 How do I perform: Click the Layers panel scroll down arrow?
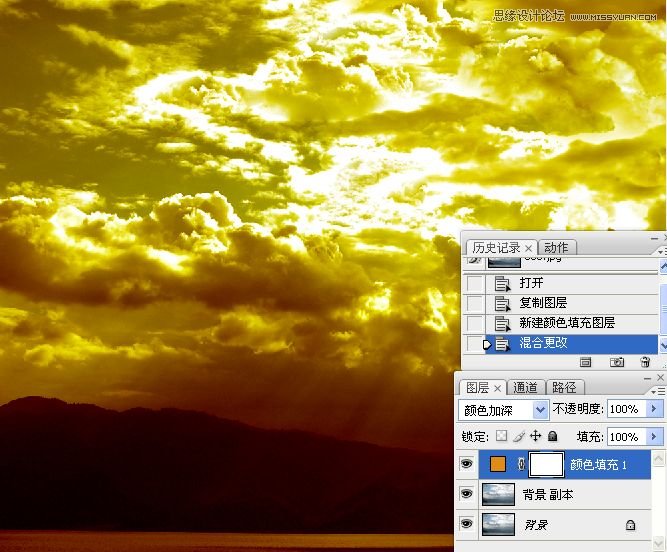(x=658, y=543)
